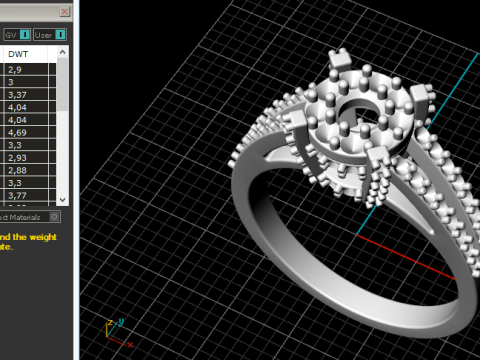Screen dimensions: 480x360
Task: Select the 3,37 DWT cell
Action: click(26, 95)
